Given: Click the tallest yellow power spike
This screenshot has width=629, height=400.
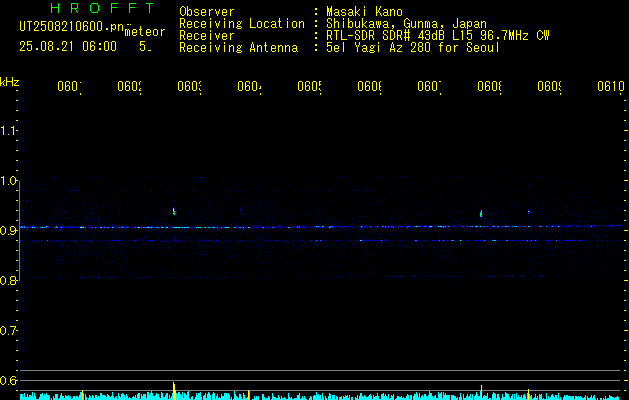Looking at the screenshot, I should tap(174, 390).
